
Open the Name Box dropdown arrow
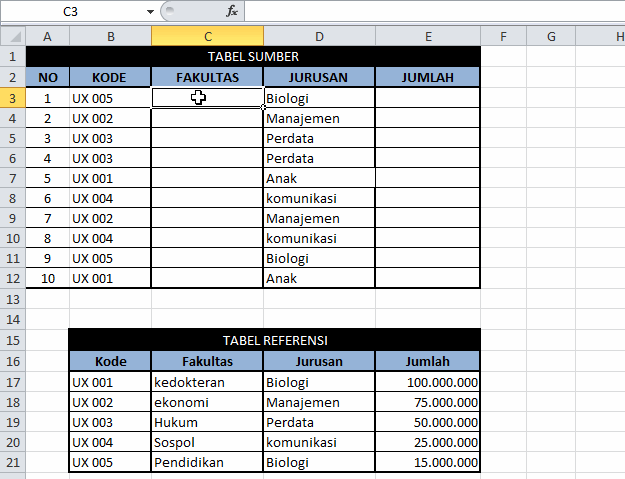(150, 11)
